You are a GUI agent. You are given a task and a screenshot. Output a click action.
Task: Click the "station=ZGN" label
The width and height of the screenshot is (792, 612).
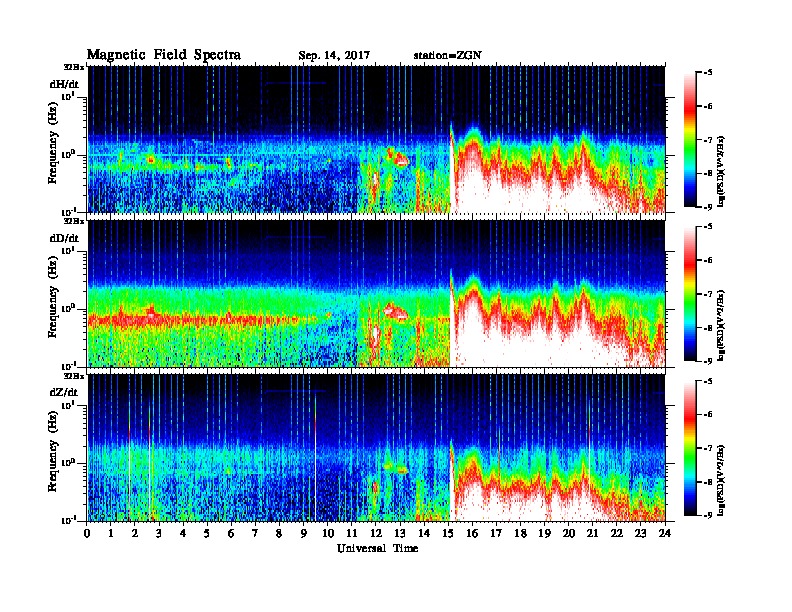[448, 56]
